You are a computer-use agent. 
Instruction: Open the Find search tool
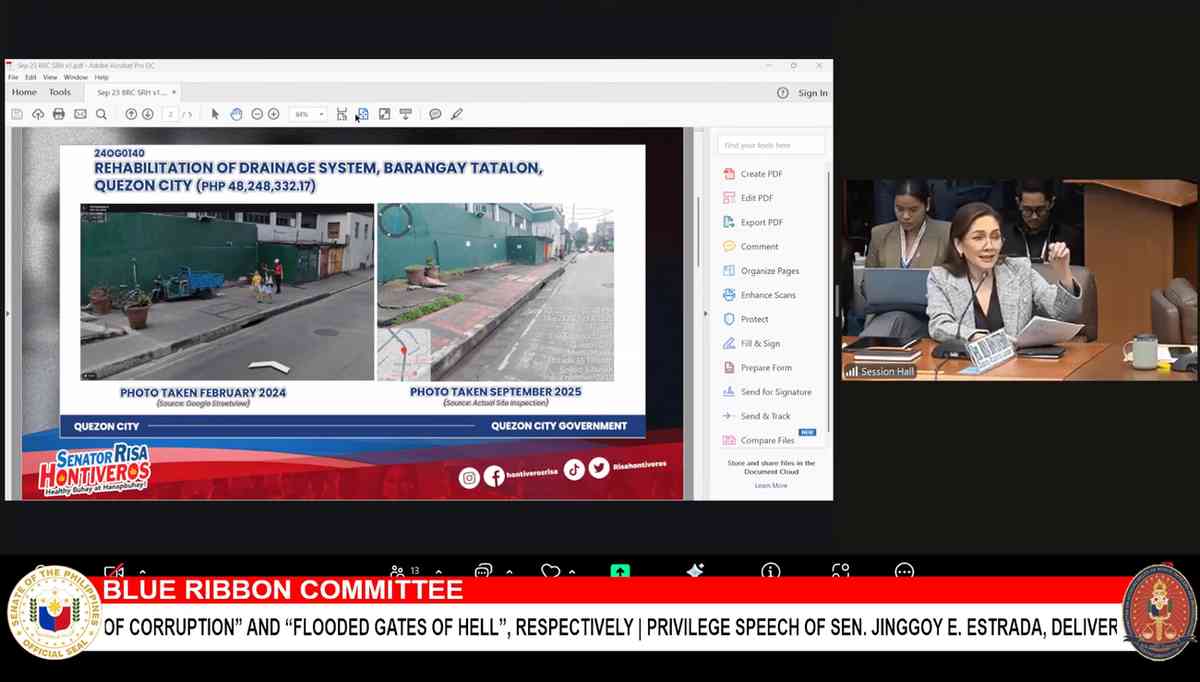[x=100, y=113]
